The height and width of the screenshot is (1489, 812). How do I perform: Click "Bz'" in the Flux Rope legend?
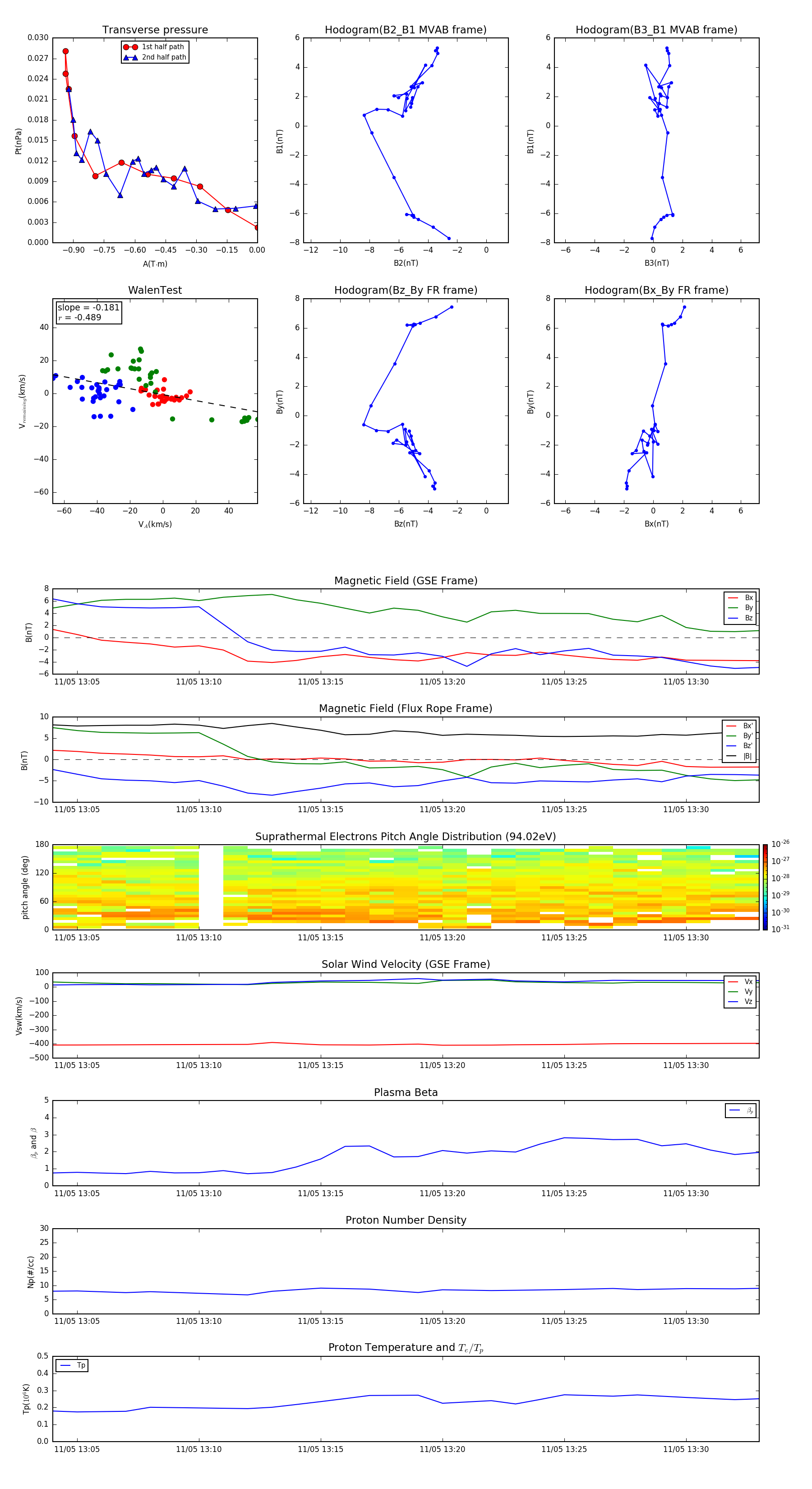(x=748, y=746)
